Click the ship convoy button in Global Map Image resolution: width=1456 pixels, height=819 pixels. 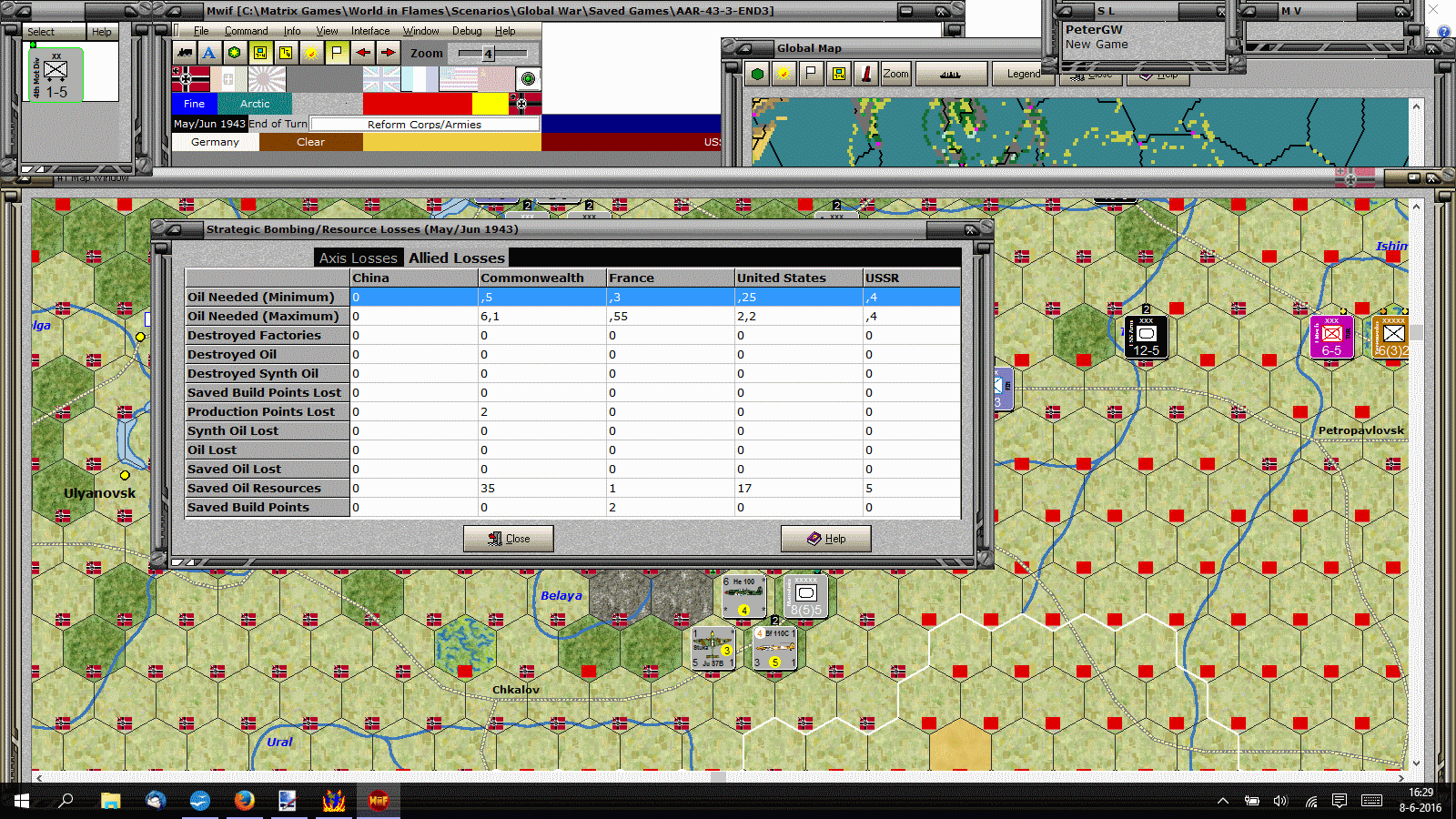point(951,74)
